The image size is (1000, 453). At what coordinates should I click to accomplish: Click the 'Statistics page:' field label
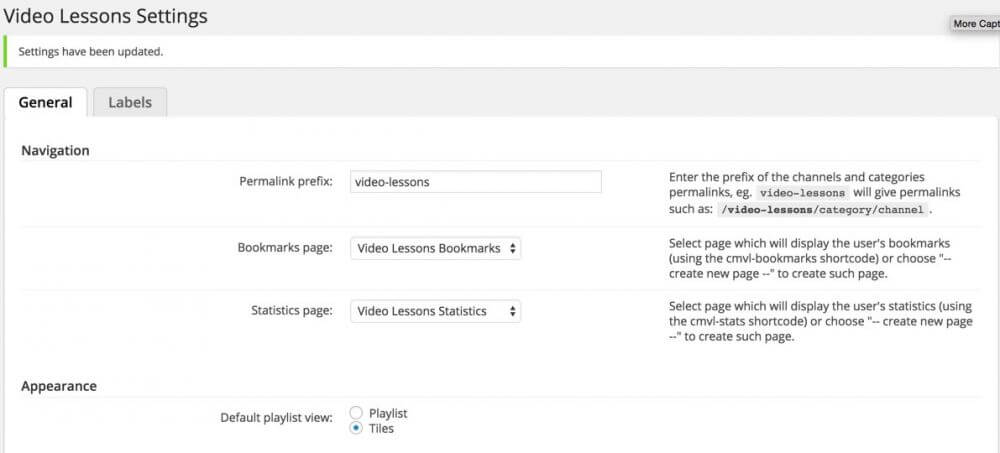(291, 311)
